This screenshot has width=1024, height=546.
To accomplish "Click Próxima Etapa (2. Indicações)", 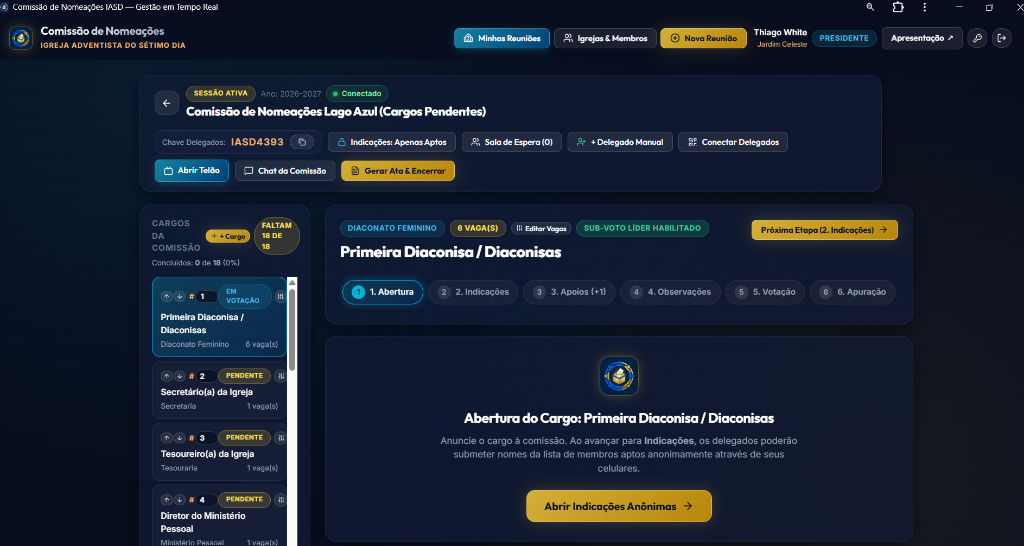I will point(825,230).
